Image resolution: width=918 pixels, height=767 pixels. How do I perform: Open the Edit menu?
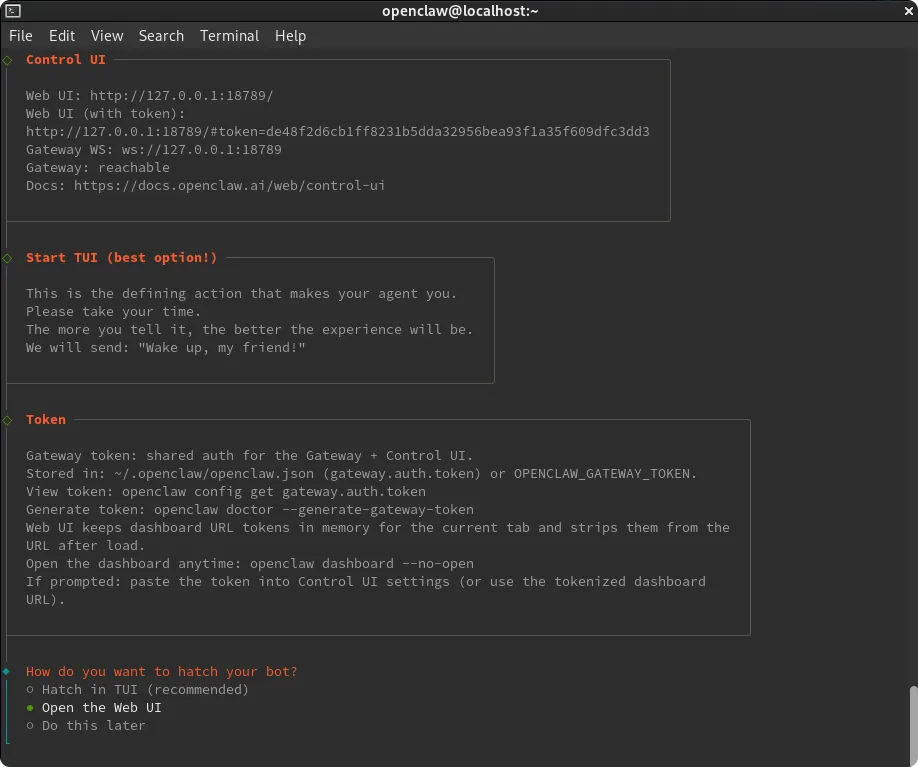61,36
